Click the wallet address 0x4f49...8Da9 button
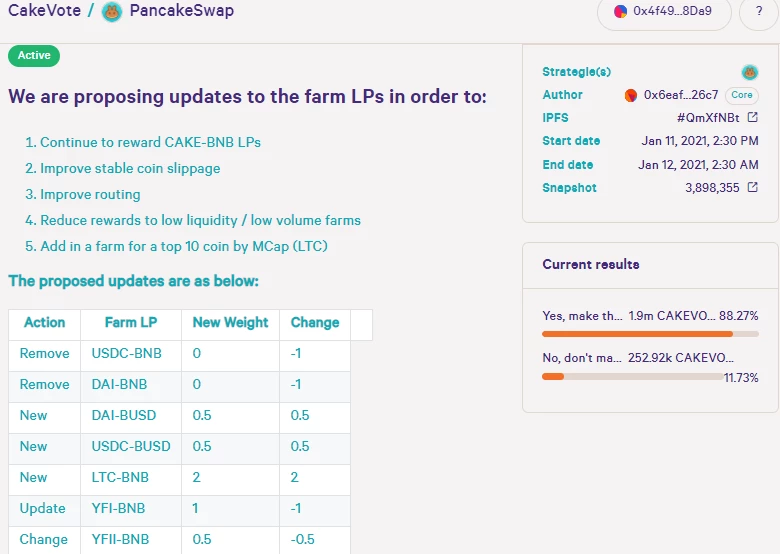780x554 pixels. click(664, 11)
